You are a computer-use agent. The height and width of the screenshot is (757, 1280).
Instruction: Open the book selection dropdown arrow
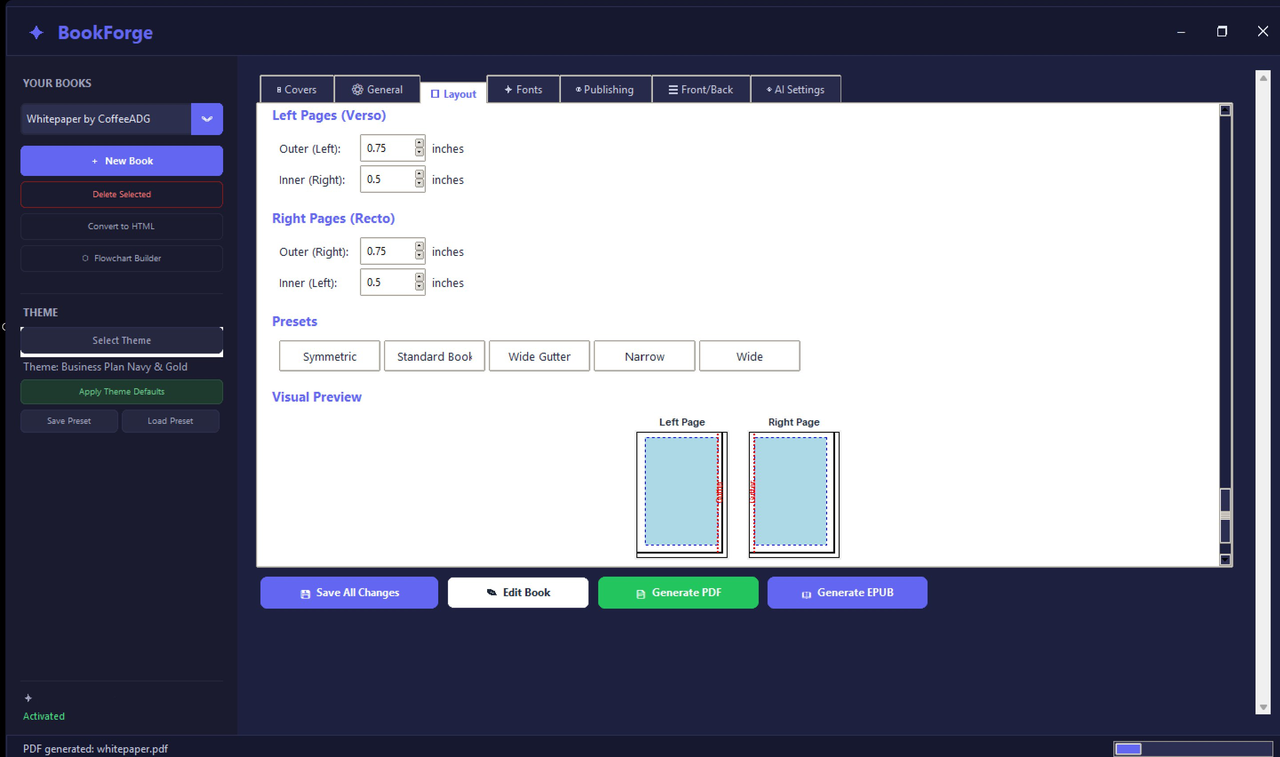[x=207, y=119]
